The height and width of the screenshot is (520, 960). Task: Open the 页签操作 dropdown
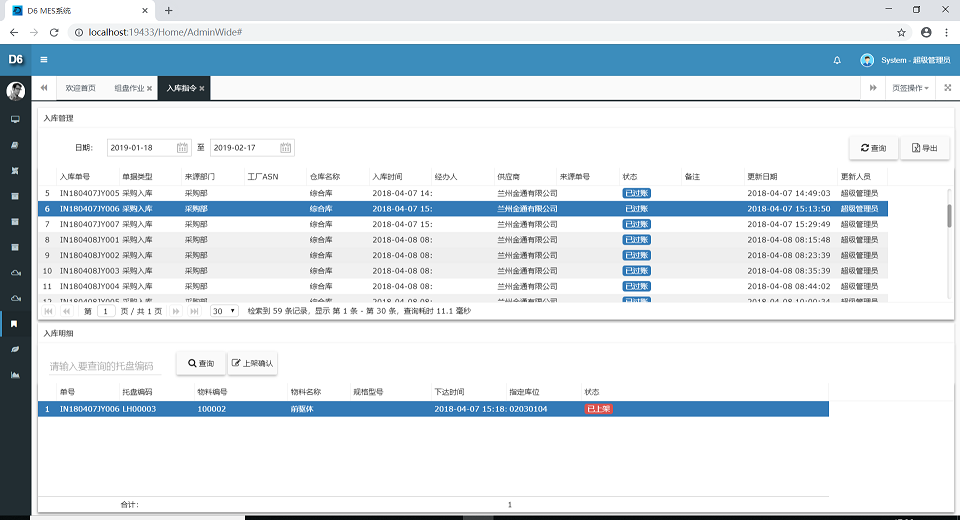click(910, 88)
